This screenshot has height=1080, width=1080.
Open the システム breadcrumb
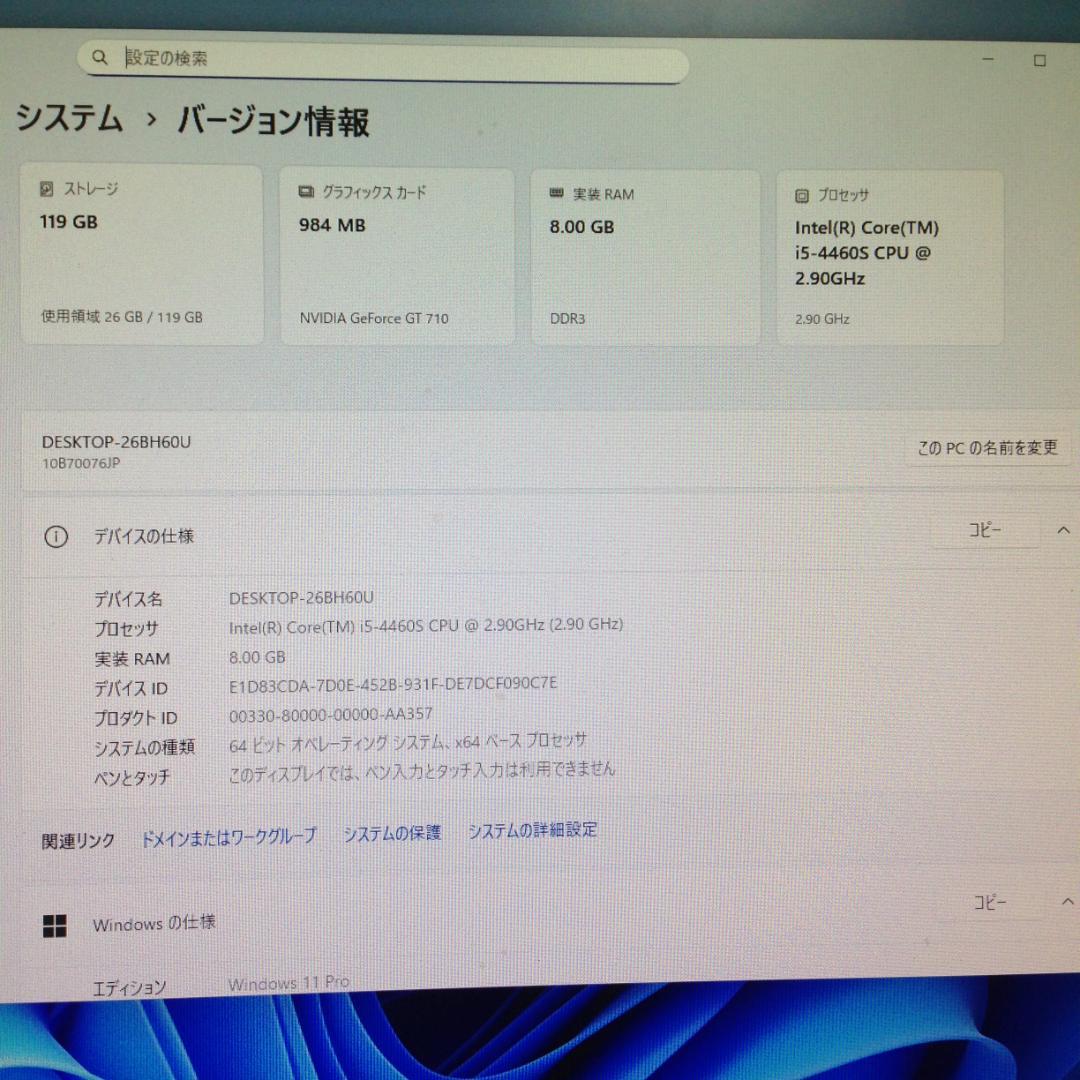(x=69, y=117)
